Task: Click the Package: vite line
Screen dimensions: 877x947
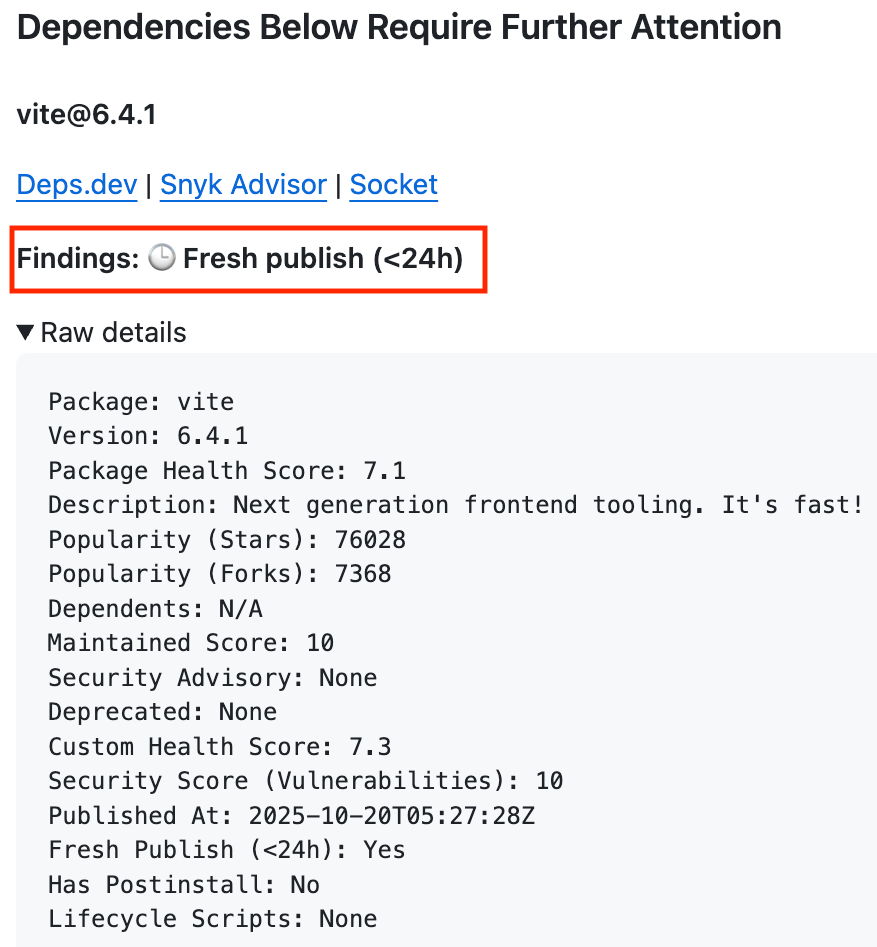Action: (x=141, y=402)
